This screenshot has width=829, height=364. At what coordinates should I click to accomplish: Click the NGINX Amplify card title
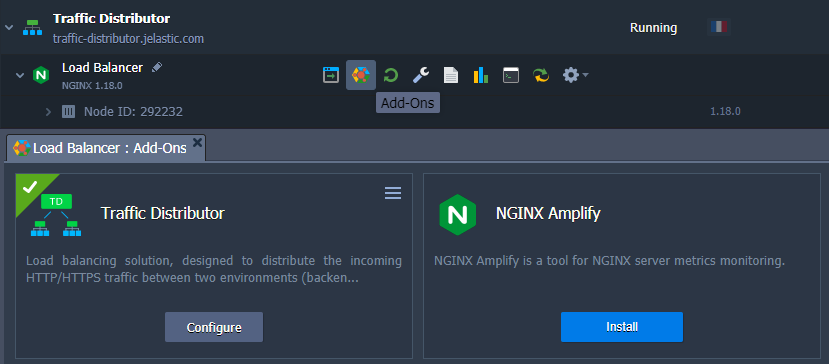(x=548, y=213)
